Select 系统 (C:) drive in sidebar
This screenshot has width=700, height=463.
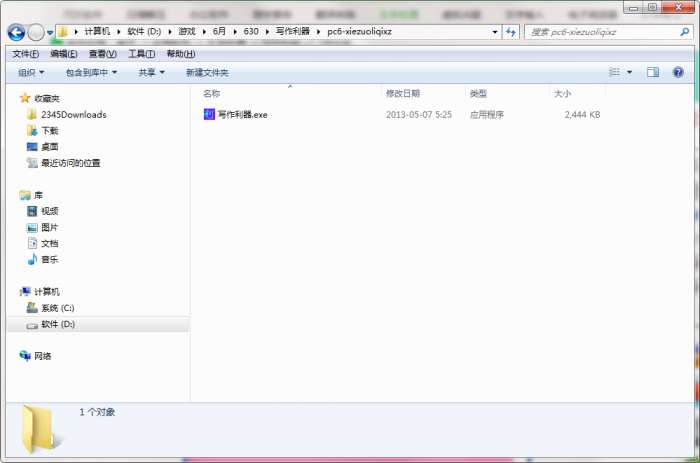coord(57,308)
